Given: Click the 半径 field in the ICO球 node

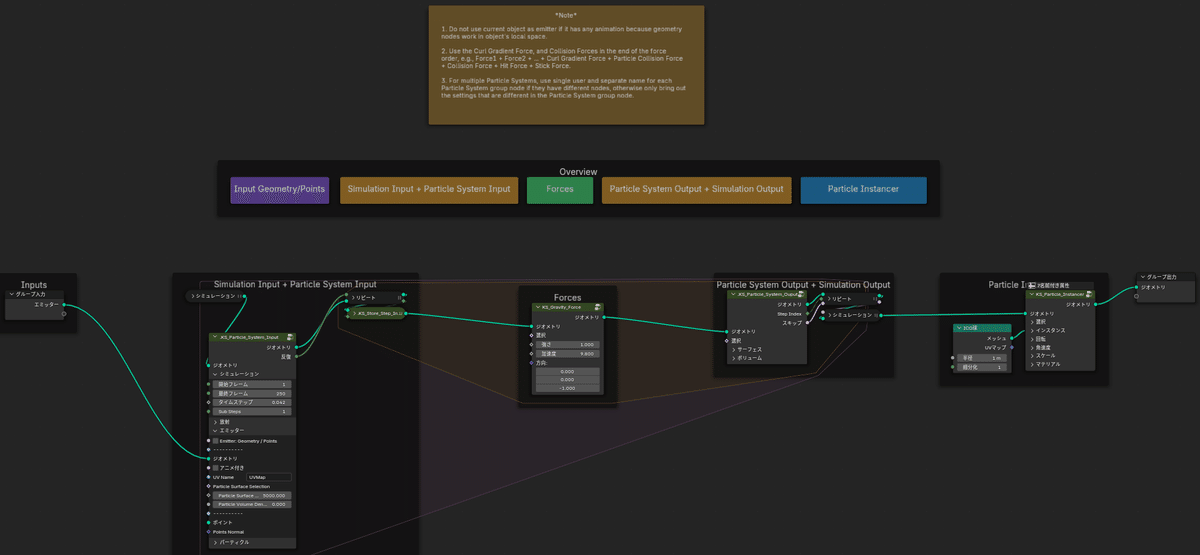Looking at the screenshot, I should click(x=982, y=357).
